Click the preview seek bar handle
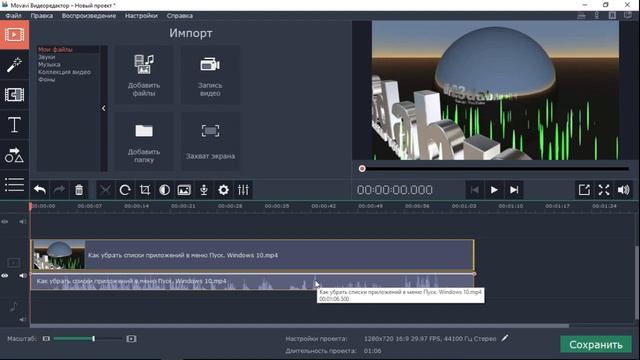Screen dimensions: 640x360 point(362,169)
